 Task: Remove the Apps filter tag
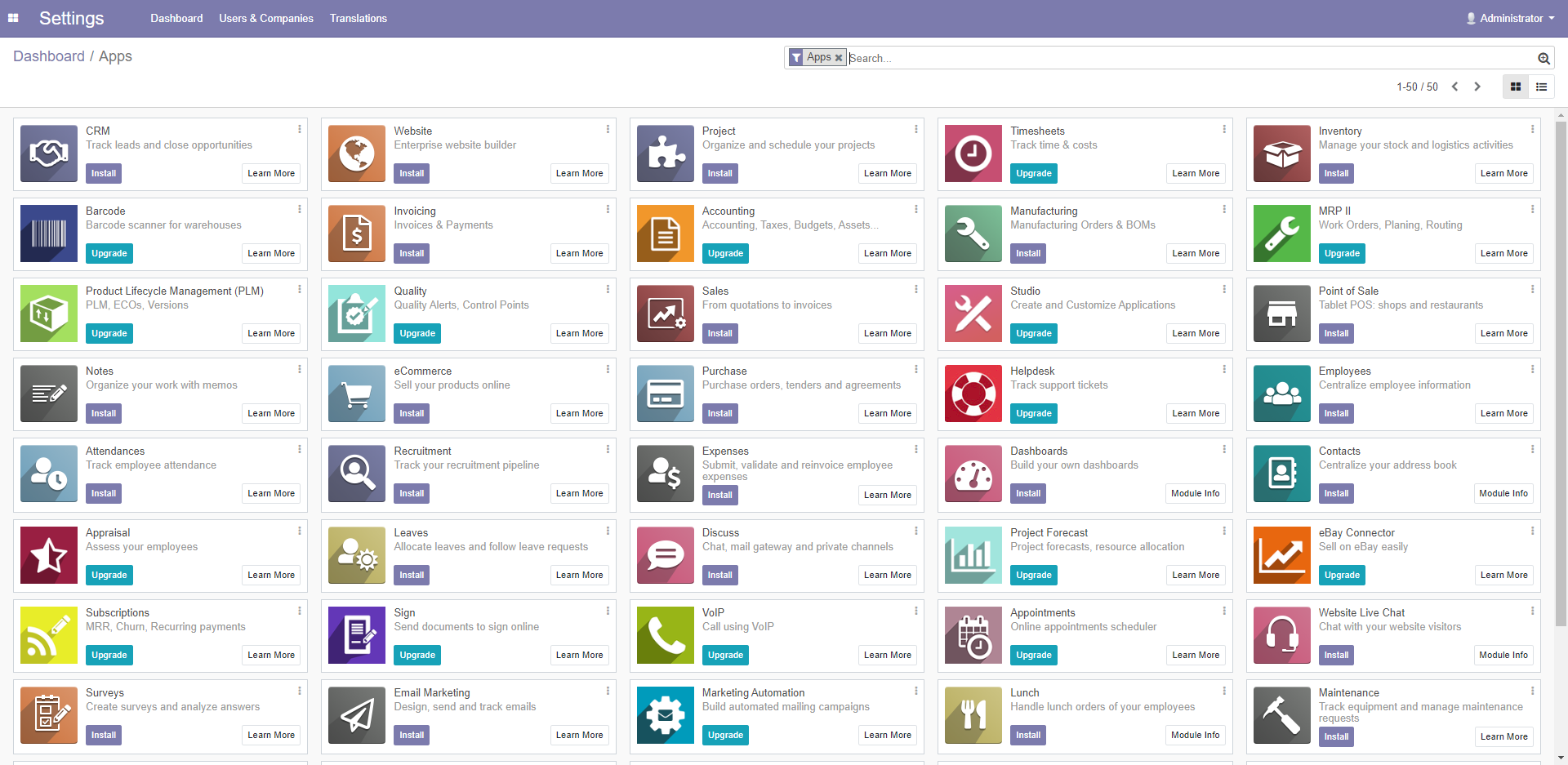coord(839,58)
